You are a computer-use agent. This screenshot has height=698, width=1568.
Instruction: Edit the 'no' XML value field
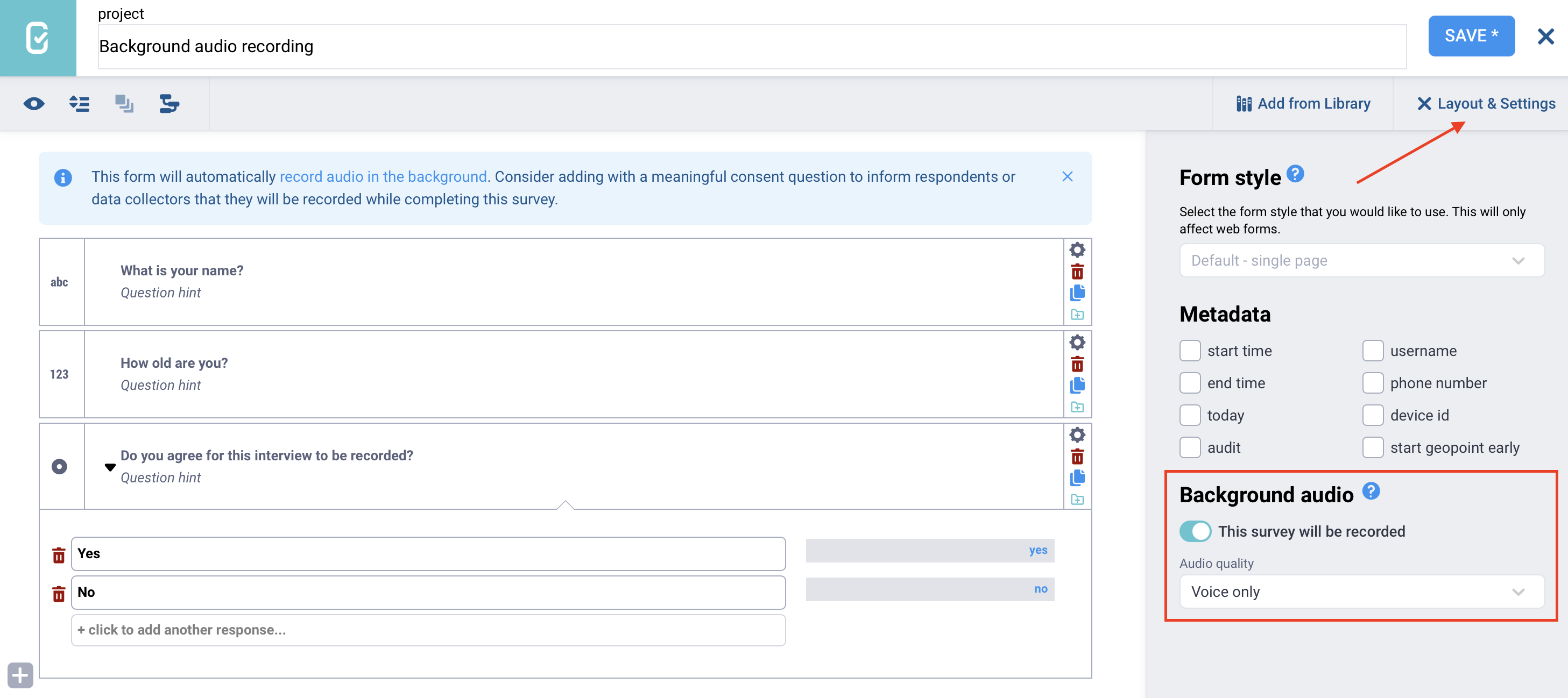click(x=929, y=589)
